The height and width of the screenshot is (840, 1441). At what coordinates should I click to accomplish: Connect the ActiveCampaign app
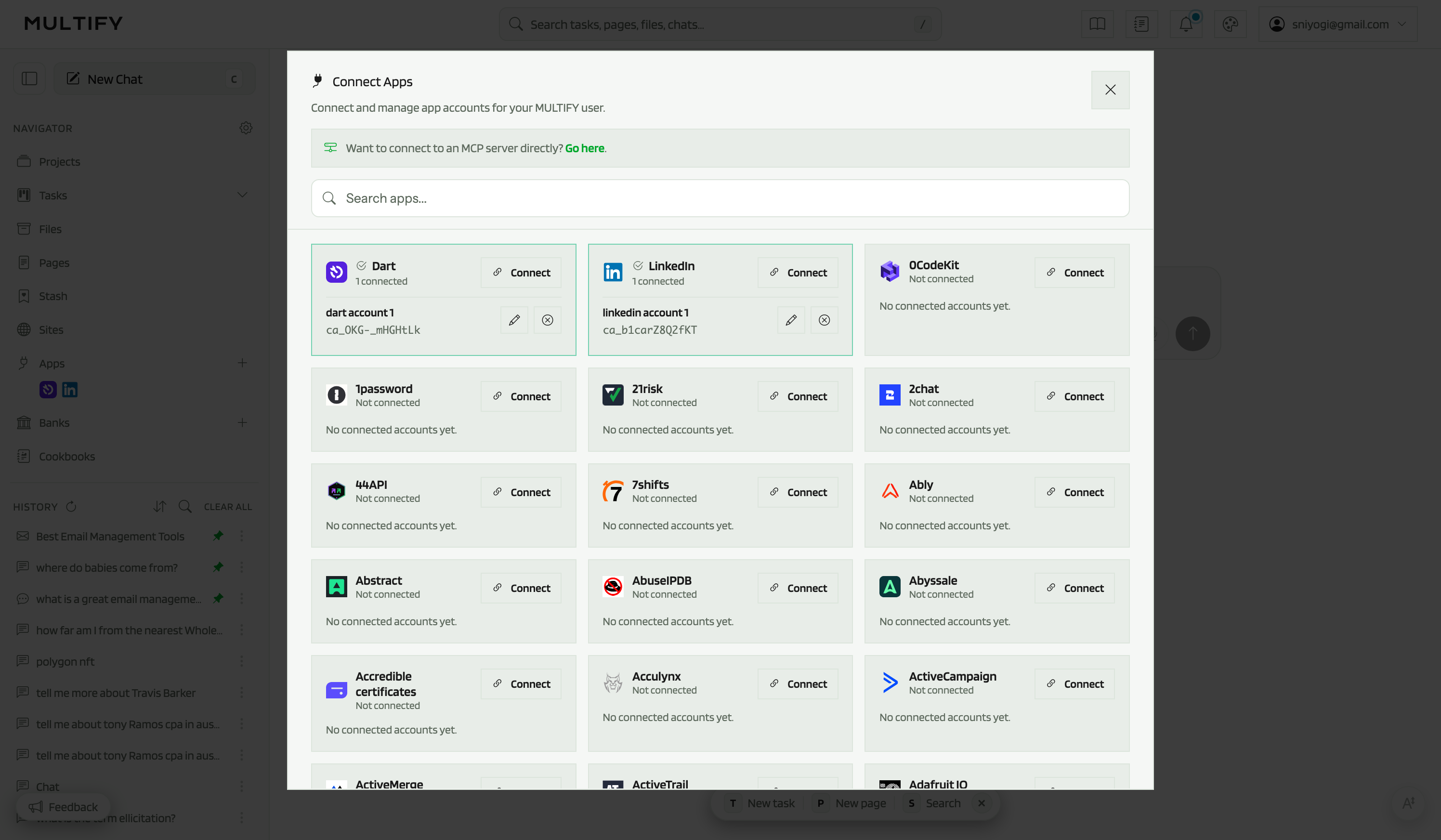1074,684
